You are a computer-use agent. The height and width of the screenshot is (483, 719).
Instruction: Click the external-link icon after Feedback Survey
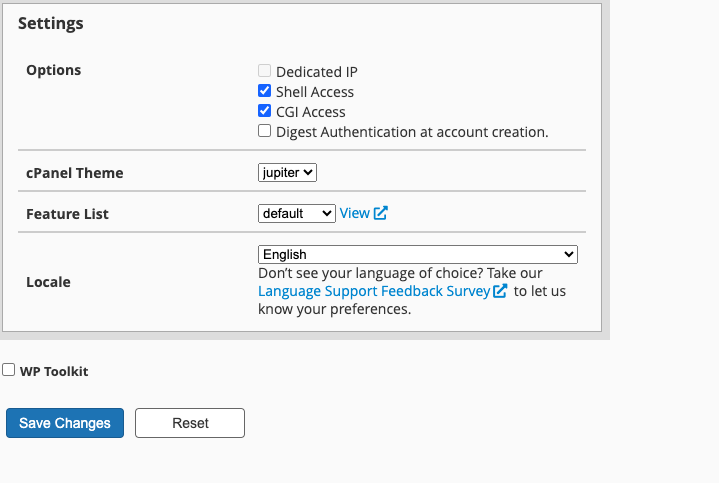[500, 291]
